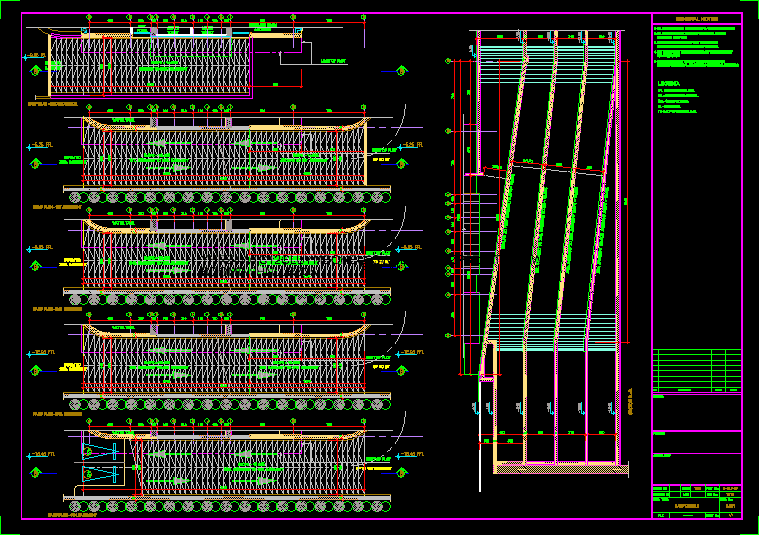Click the yellow caption under the bottom plan
The width and height of the screenshot is (759, 535).
pos(72,516)
